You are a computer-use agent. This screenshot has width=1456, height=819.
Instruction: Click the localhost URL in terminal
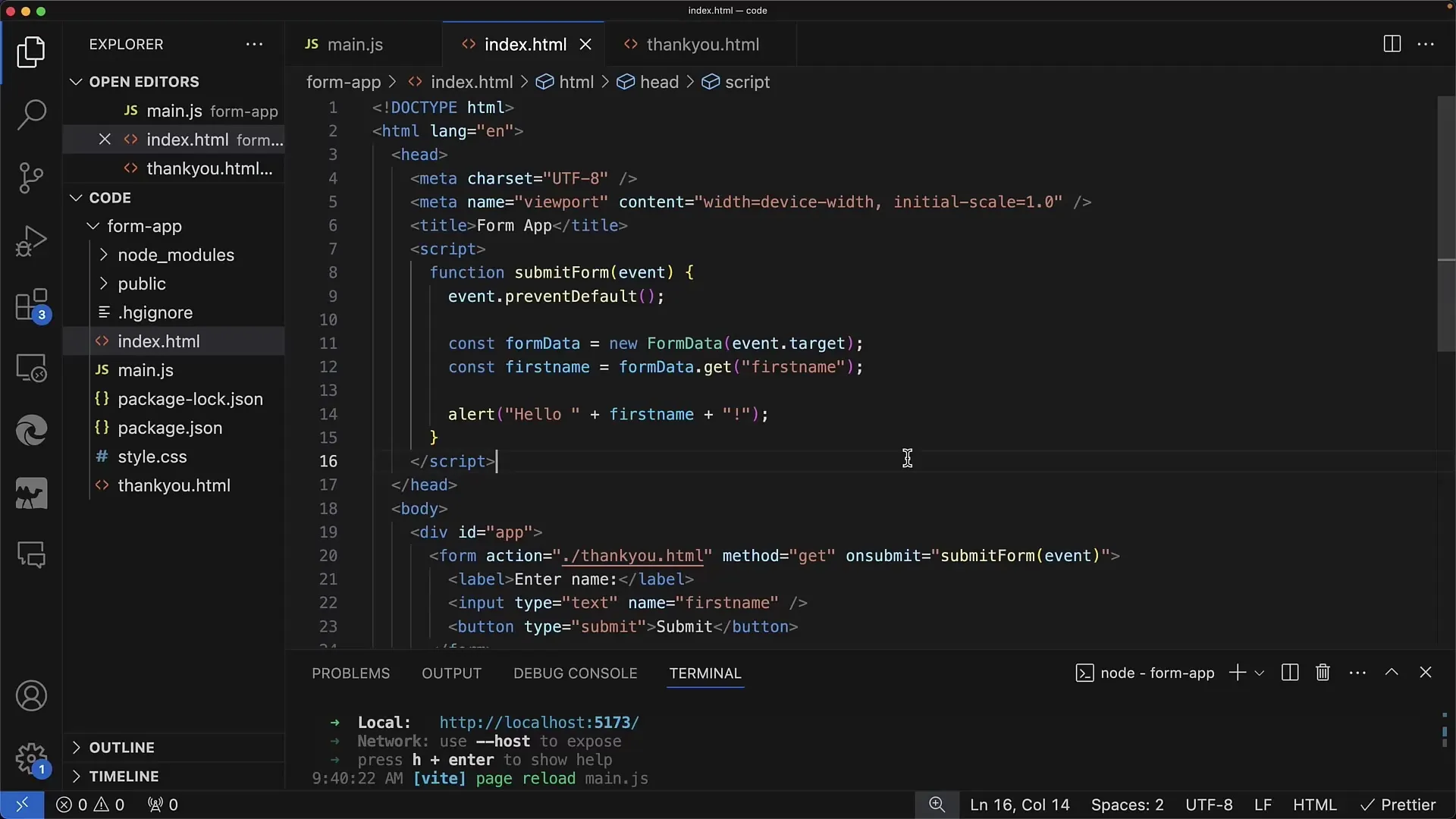click(x=539, y=722)
